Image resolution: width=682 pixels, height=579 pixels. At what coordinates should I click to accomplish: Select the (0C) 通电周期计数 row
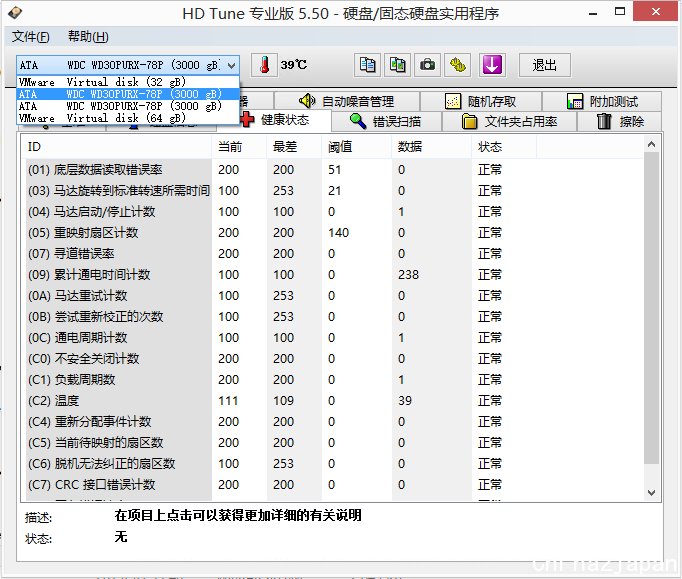pyautogui.click(x=333, y=338)
